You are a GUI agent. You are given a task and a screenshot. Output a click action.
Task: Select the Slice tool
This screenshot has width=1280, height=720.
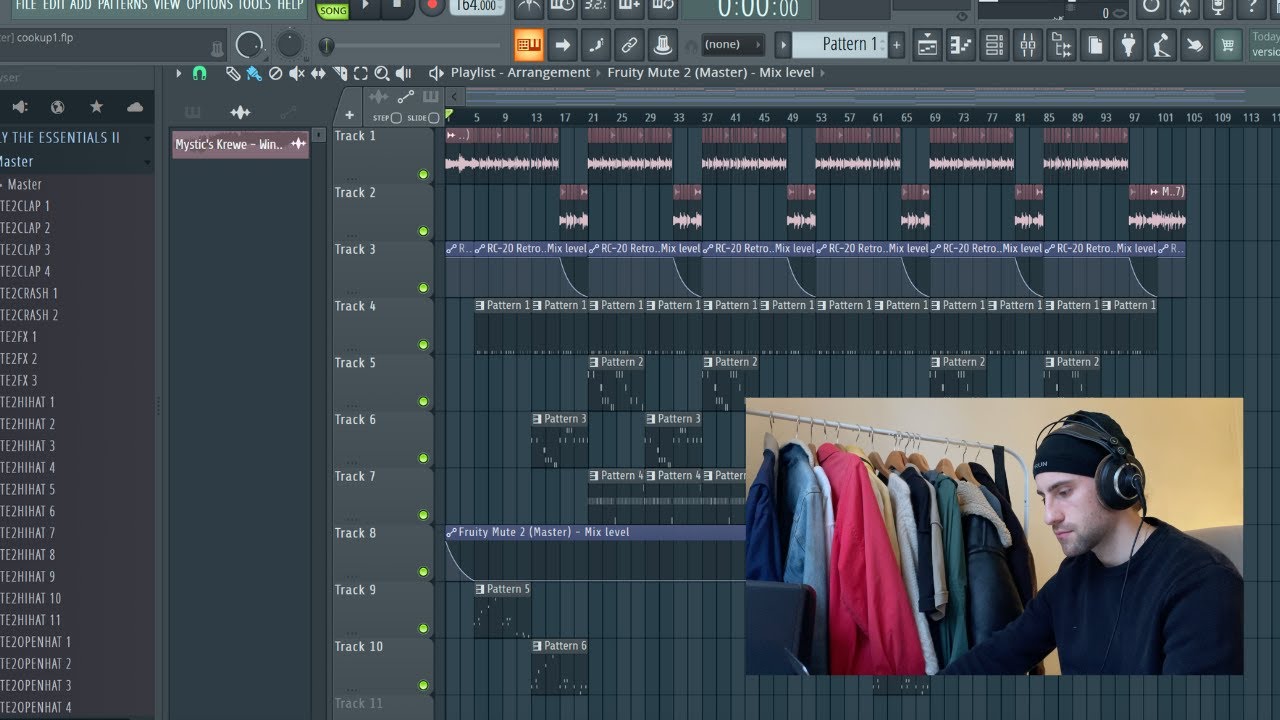point(340,73)
